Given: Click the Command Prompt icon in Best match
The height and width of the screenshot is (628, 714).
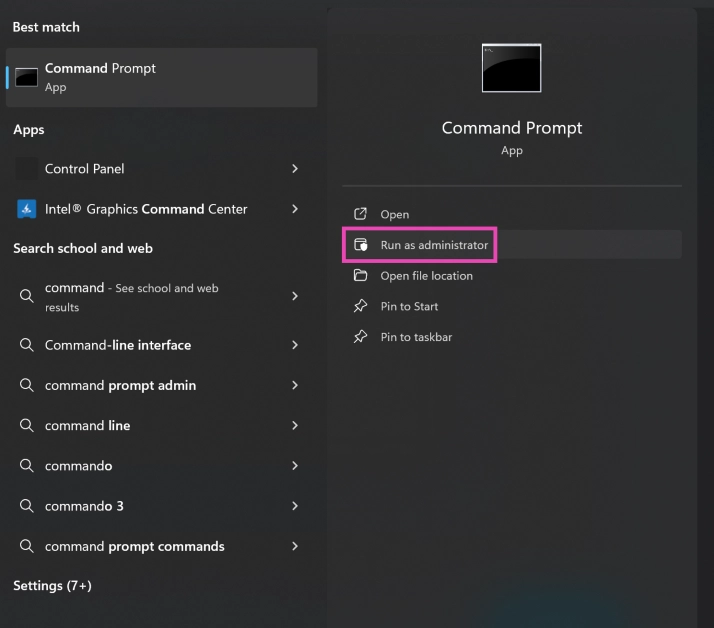Looking at the screenshot, I should point(27,77).
